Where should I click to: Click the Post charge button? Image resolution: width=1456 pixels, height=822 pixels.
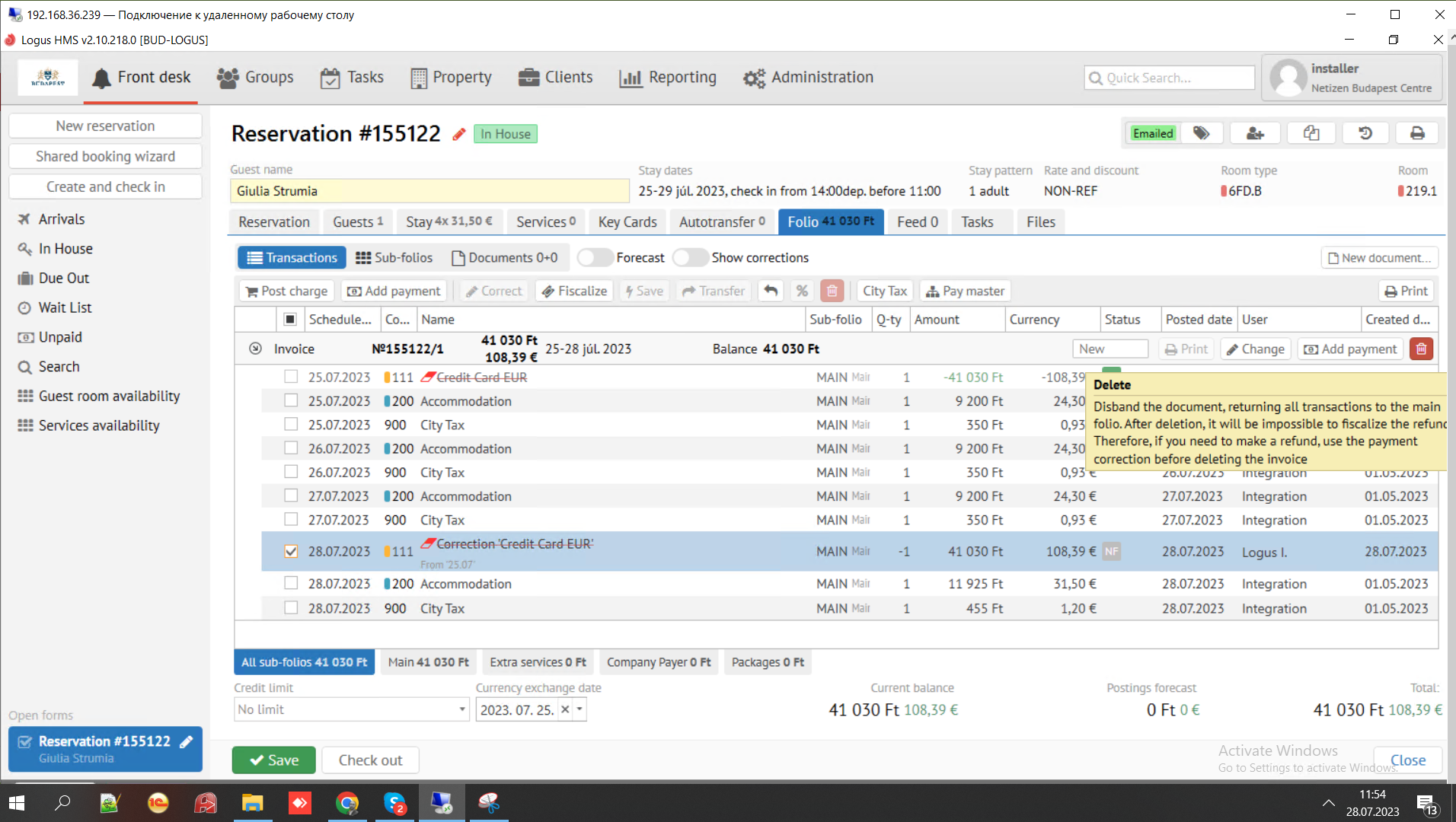click(x=286, y=291)
